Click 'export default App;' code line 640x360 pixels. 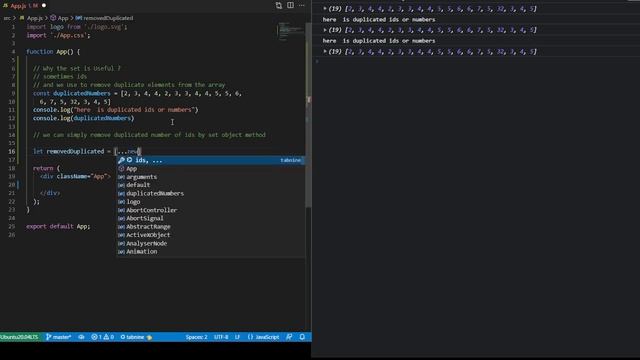[58, 226]
